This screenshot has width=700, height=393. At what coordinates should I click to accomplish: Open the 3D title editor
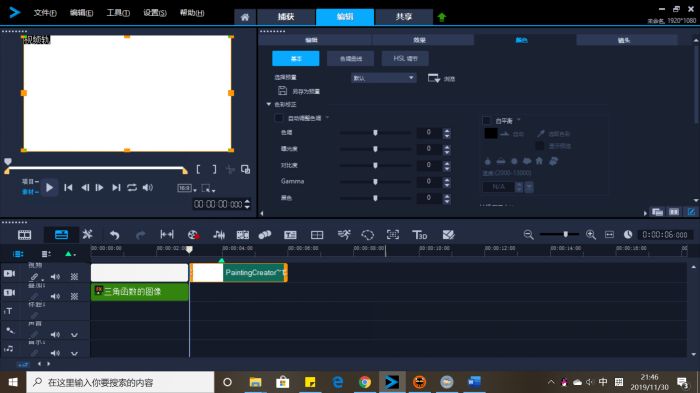pos(419,234)
